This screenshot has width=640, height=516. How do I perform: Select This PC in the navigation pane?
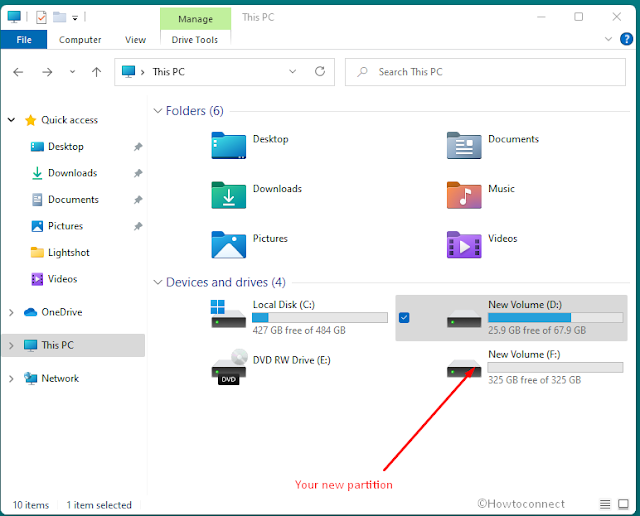[x=57, y=345]
